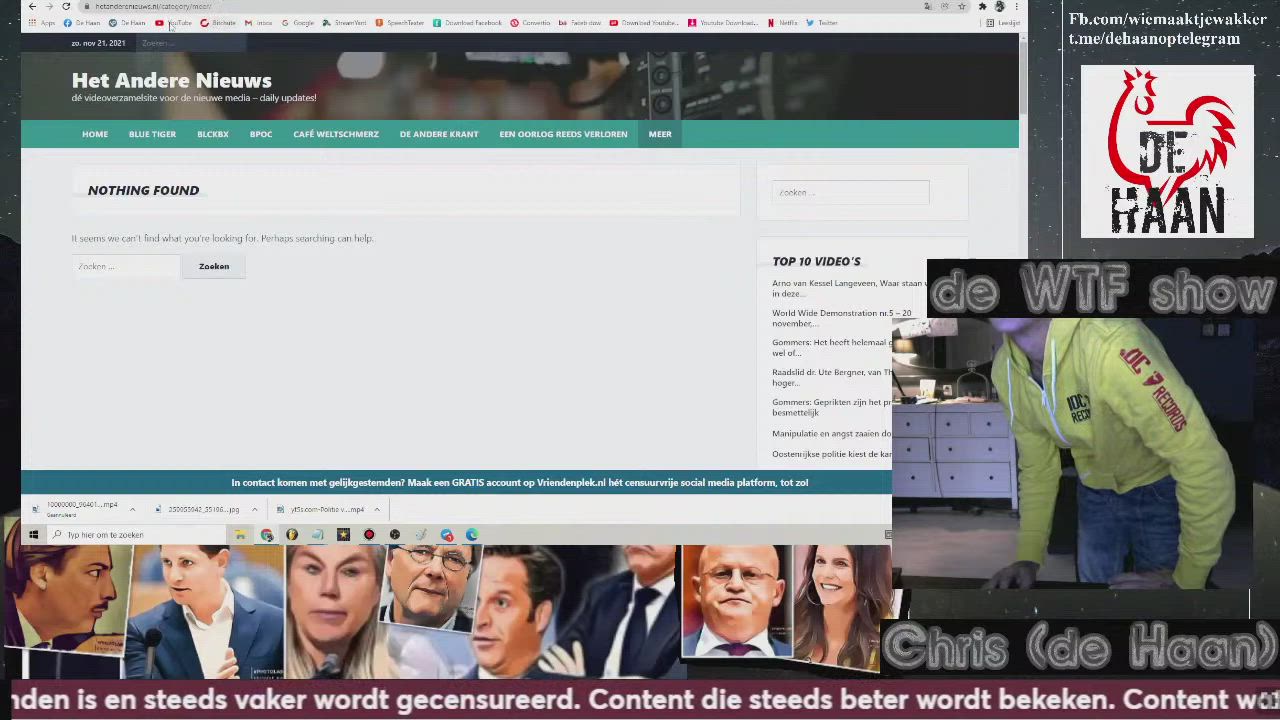1280x720 pixels.
Task: Bookmark this page with the star icon
Action: tap(961, 6)
